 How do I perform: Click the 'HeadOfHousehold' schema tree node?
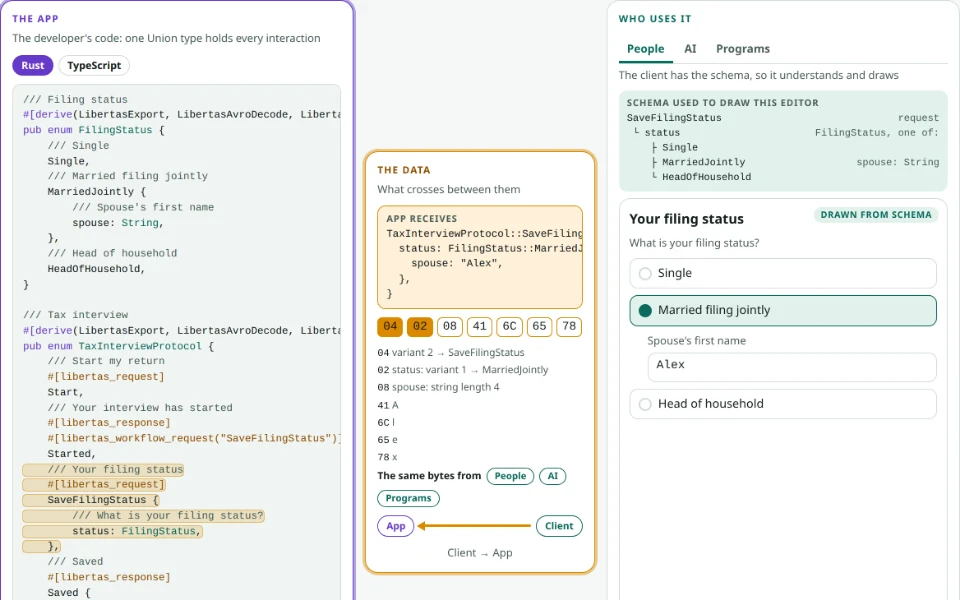click(707, 176)
